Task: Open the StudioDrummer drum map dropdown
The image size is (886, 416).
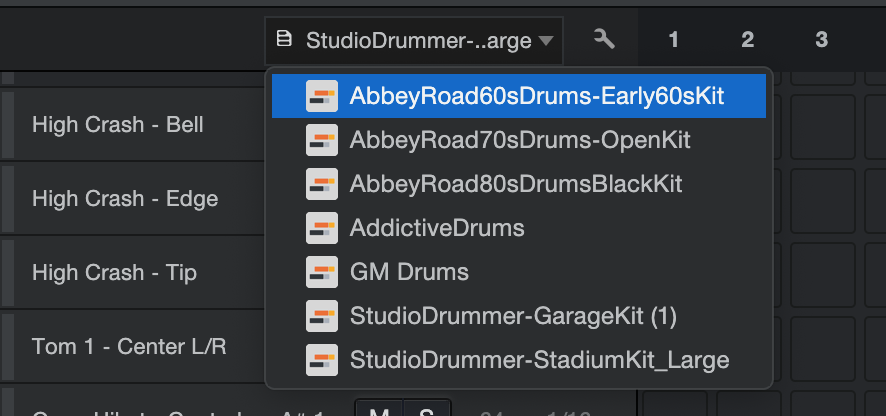Action: [414, 41]
